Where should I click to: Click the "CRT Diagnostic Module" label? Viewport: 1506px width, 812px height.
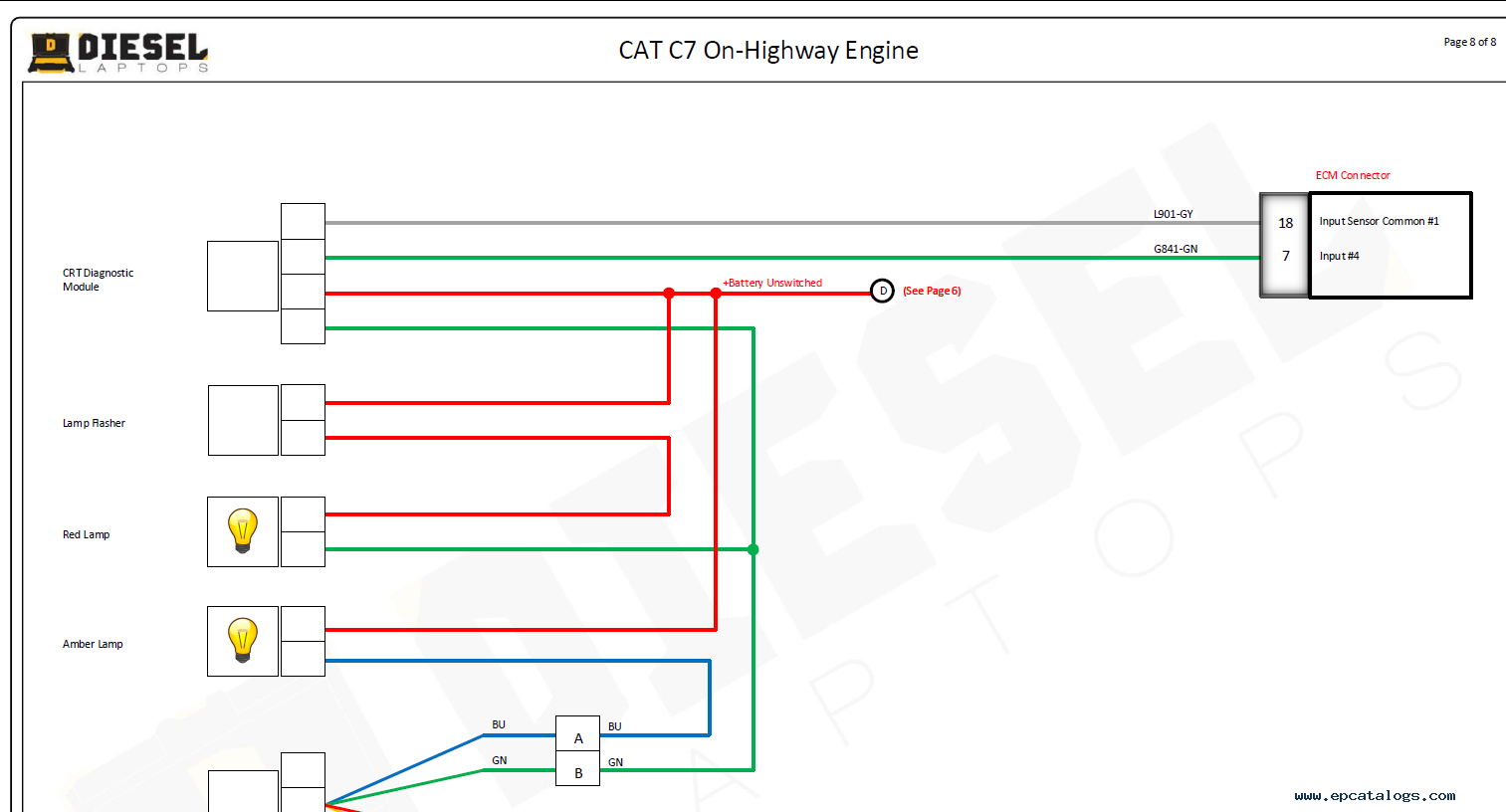(x=98, y=280)
